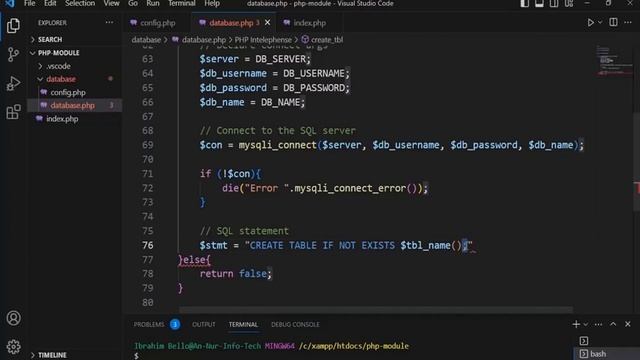This screenshot has height=360, width=640.
Task: Click line number 76 in gutter
Action: 148,245
